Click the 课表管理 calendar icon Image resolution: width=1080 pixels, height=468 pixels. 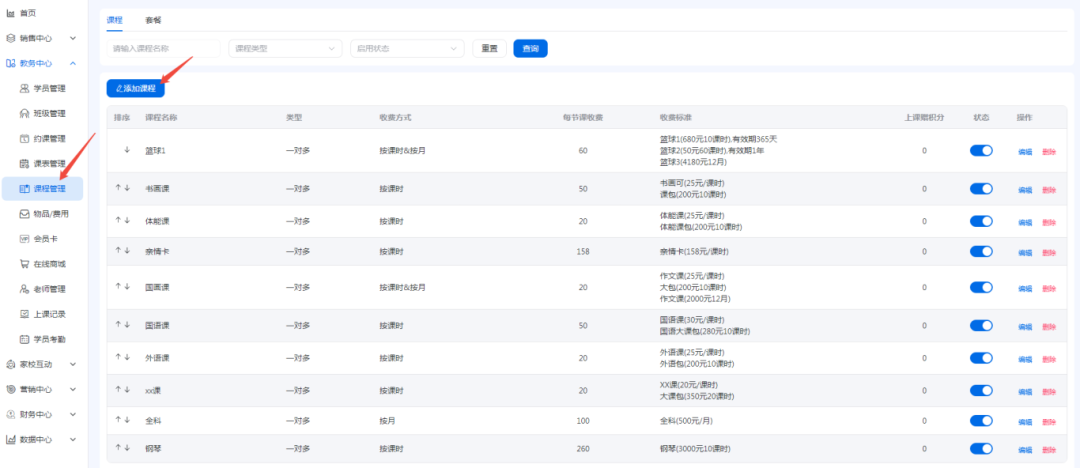[25, 163]
